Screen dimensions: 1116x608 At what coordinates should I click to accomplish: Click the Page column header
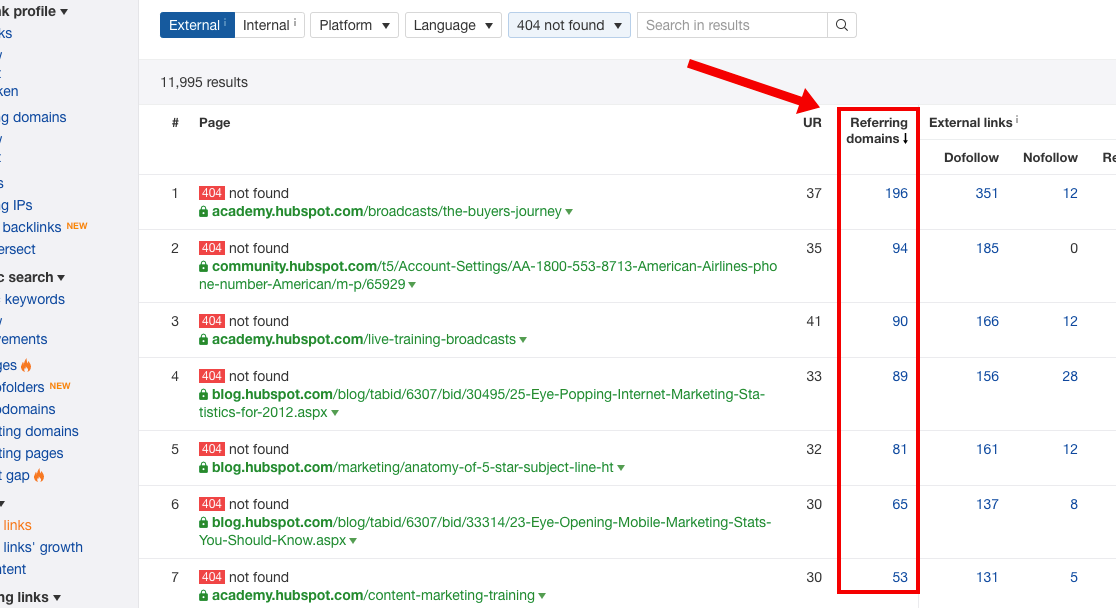click(x=214, y=122)
